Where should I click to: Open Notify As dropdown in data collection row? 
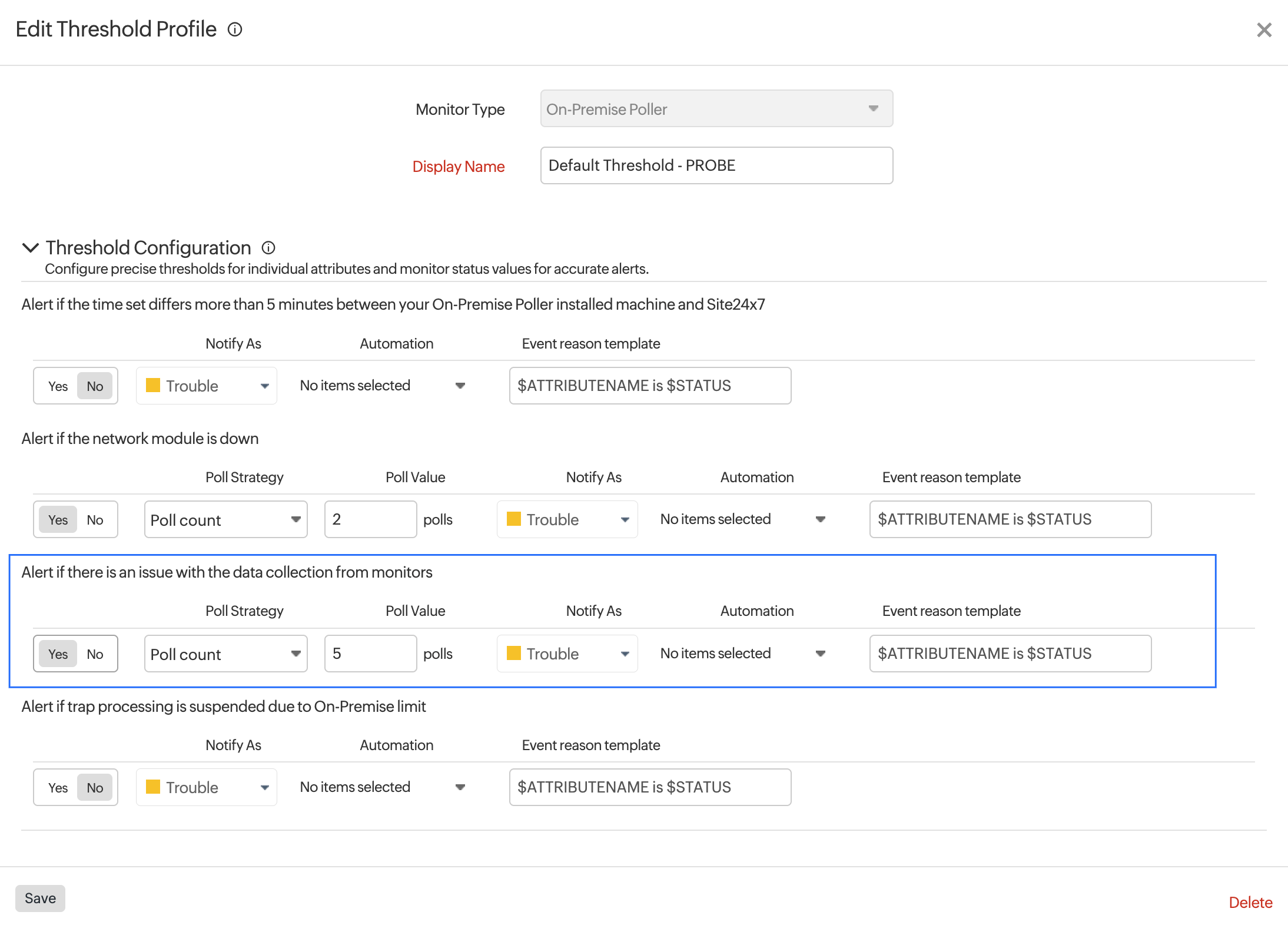(x=567, y=654)
